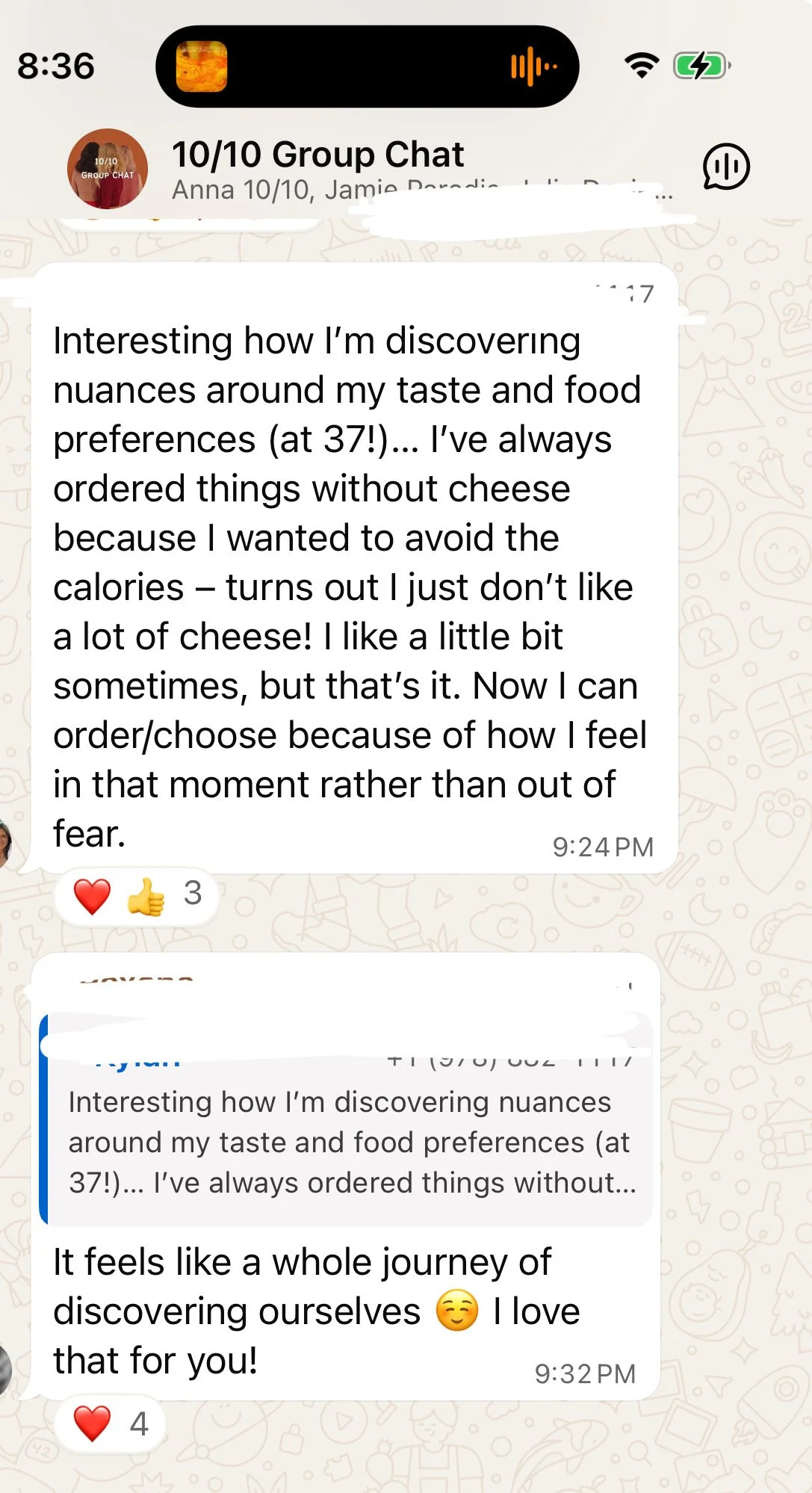Tap the sender avatar beside the first message
Image resolution: width=812 pixels, height=1493 pixels.
point(5,844)
